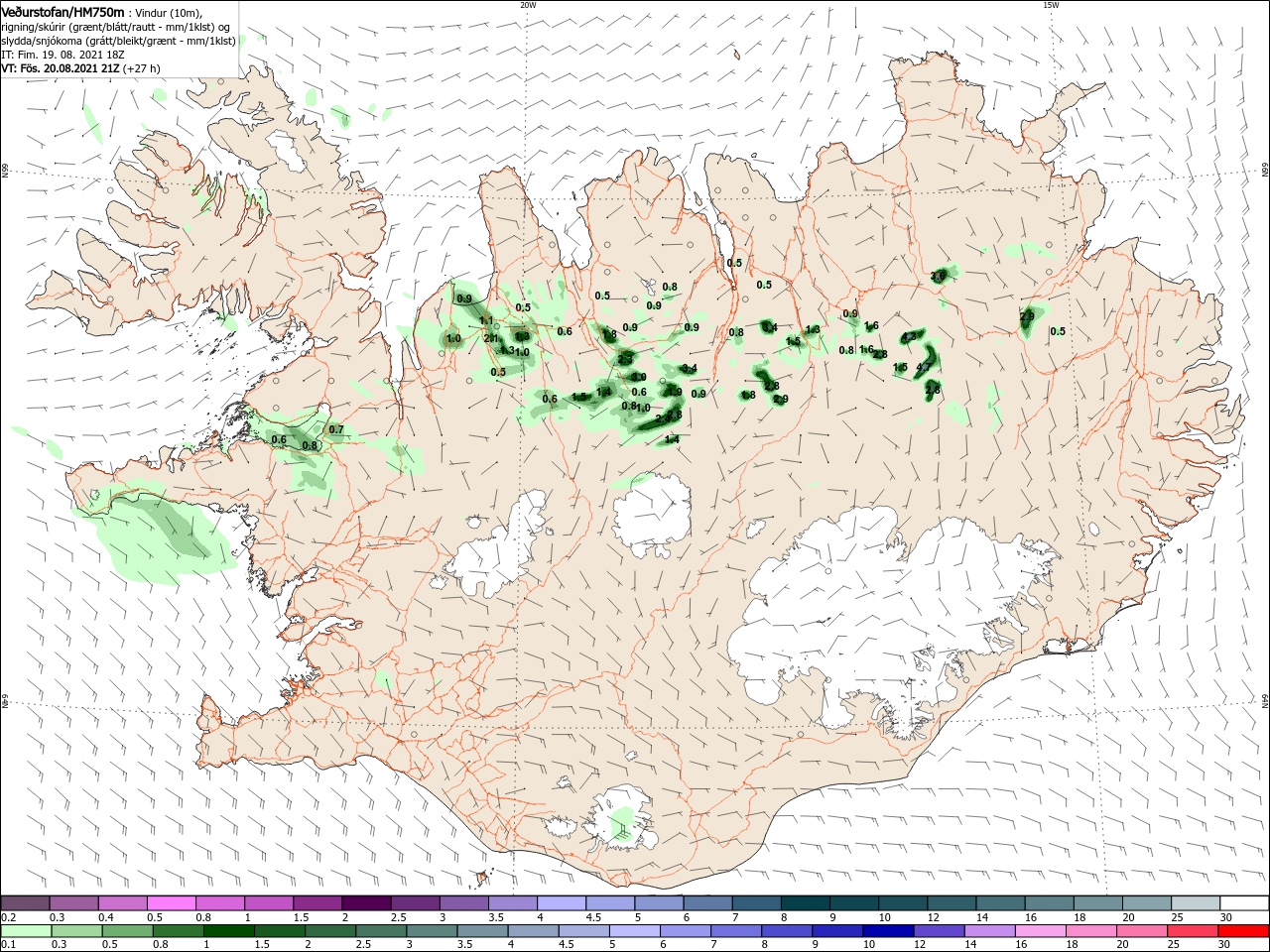This screenshot has height=952, width=1270.
Task: Click the 15W longitude label
Action: tap(1051, 5)
